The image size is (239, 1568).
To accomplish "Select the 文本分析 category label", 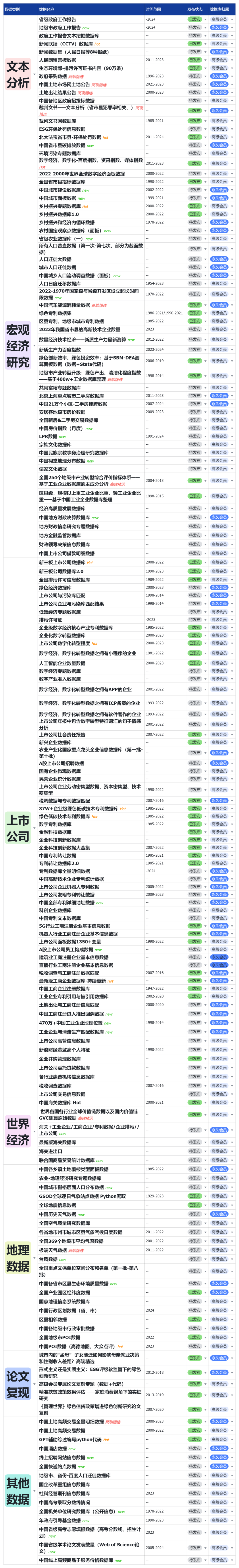I will (18, 74).
